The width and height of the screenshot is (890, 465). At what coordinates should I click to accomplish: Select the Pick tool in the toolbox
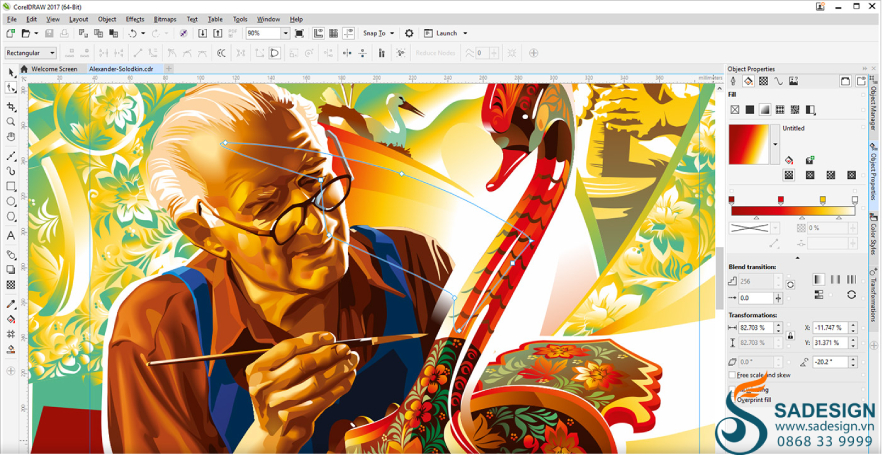pyautogui.click(x=11, y=73)
